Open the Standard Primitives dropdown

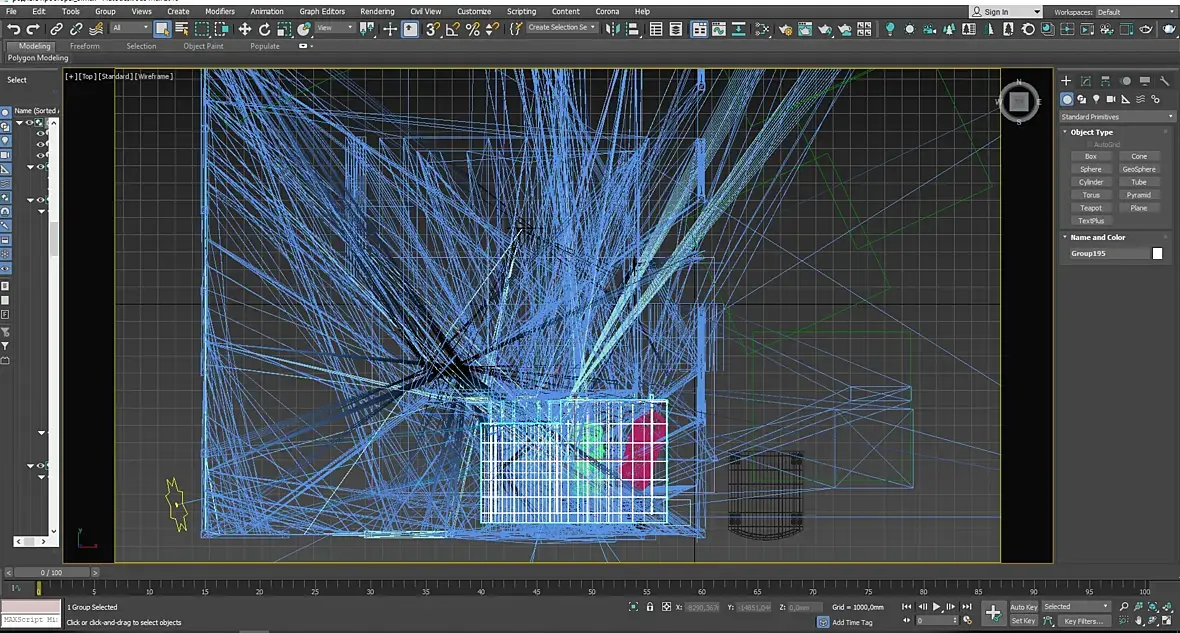point(1117,117)
